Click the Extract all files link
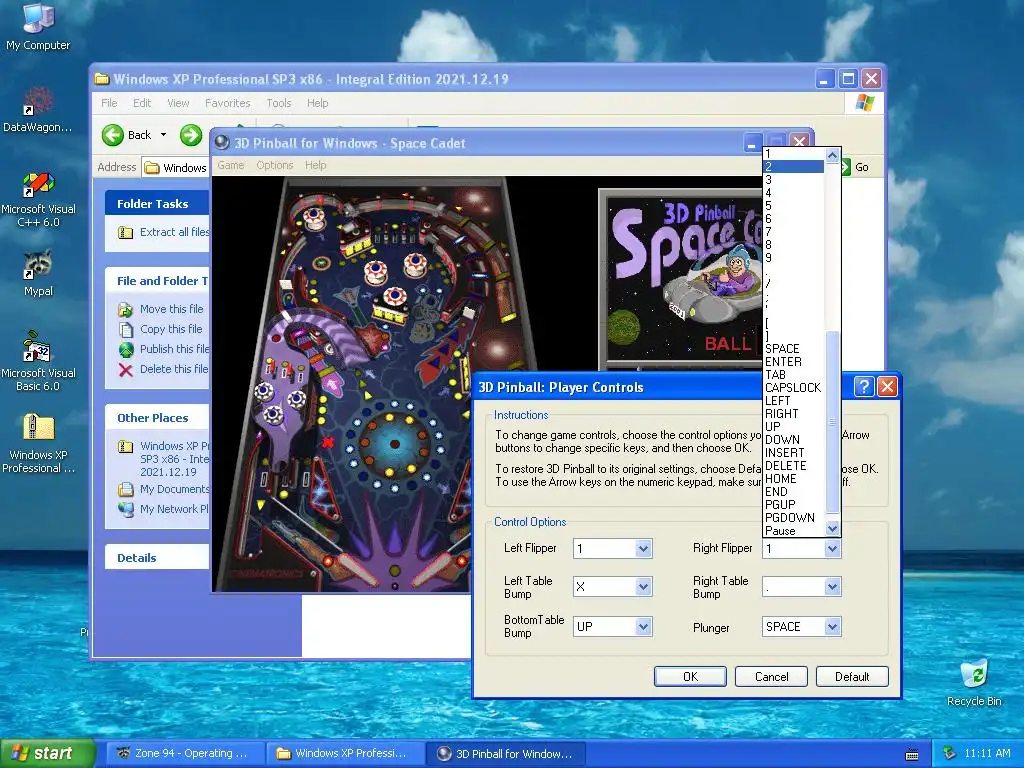 [174, 232]
